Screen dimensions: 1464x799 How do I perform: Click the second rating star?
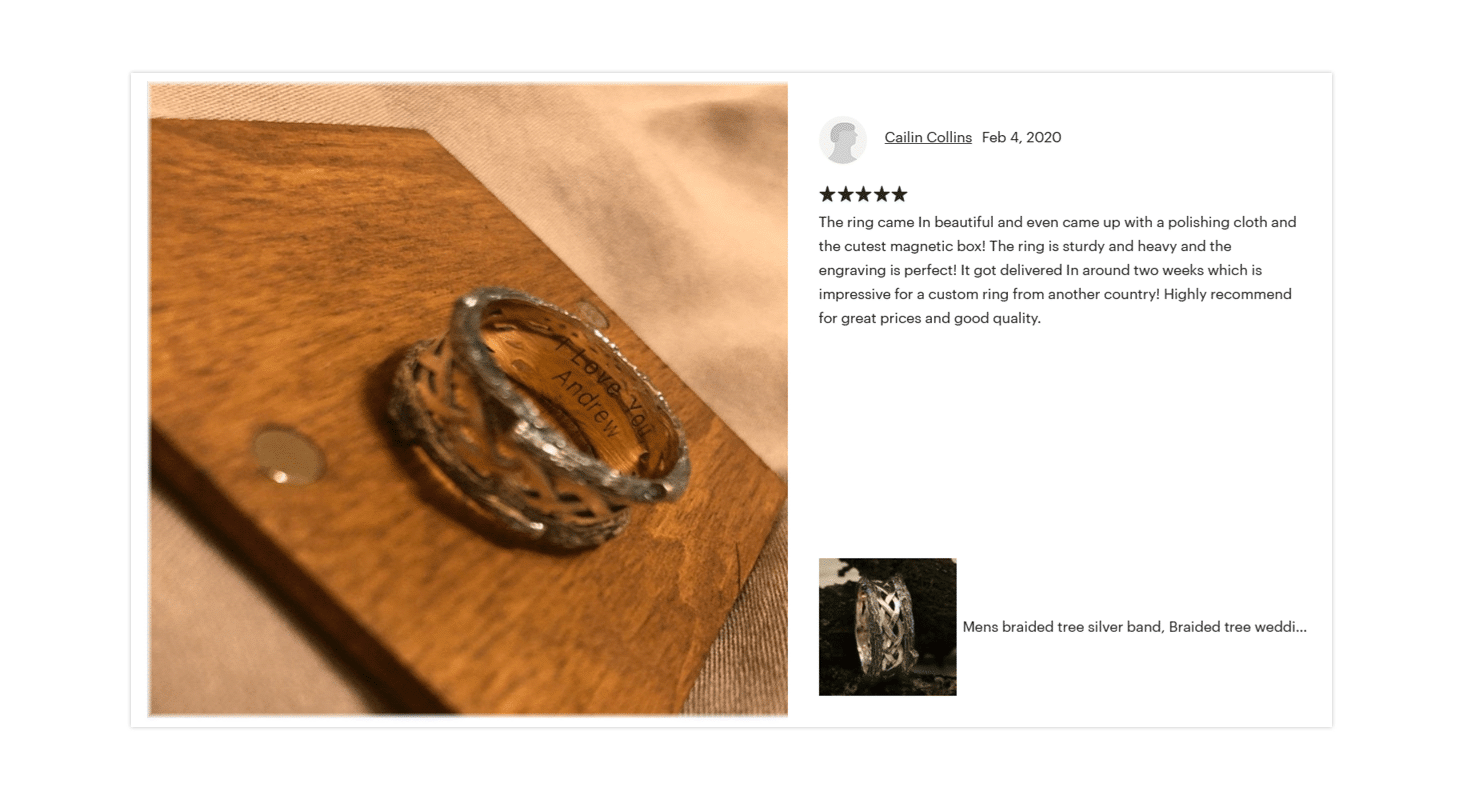(x=845, y=194)
